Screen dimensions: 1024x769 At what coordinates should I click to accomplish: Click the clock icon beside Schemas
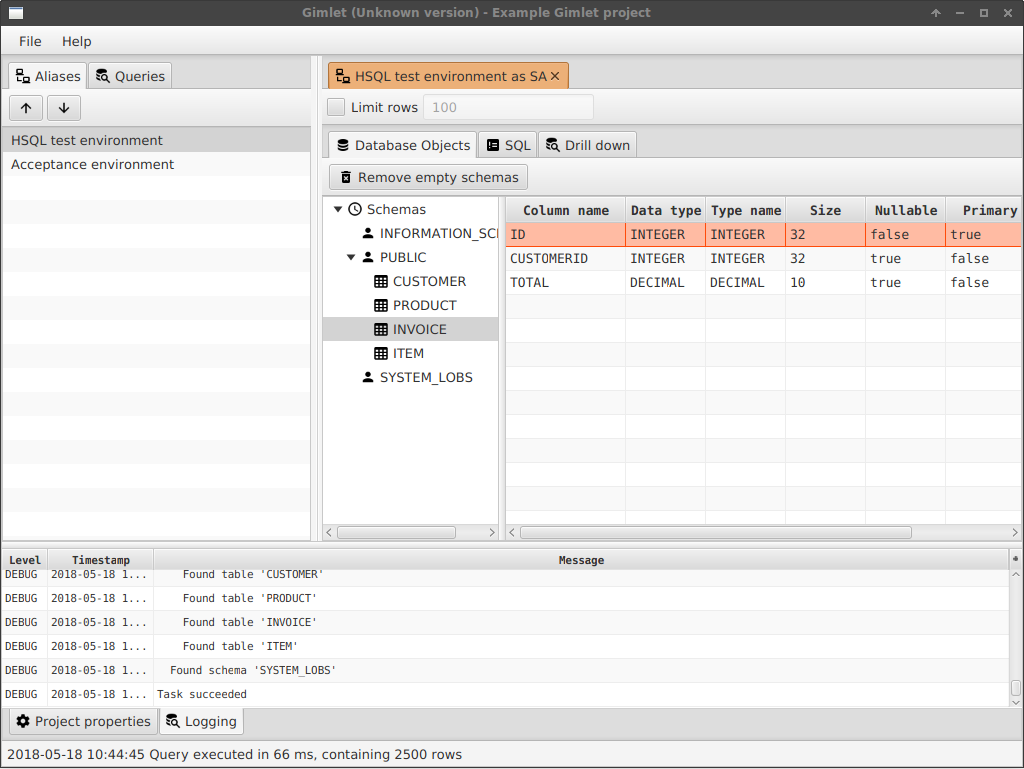(355, 210)
